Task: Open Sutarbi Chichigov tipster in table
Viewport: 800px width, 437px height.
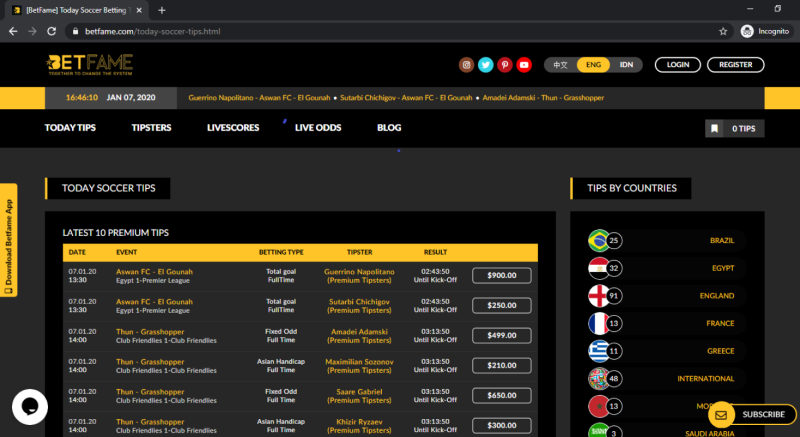Action: [359, 302]
